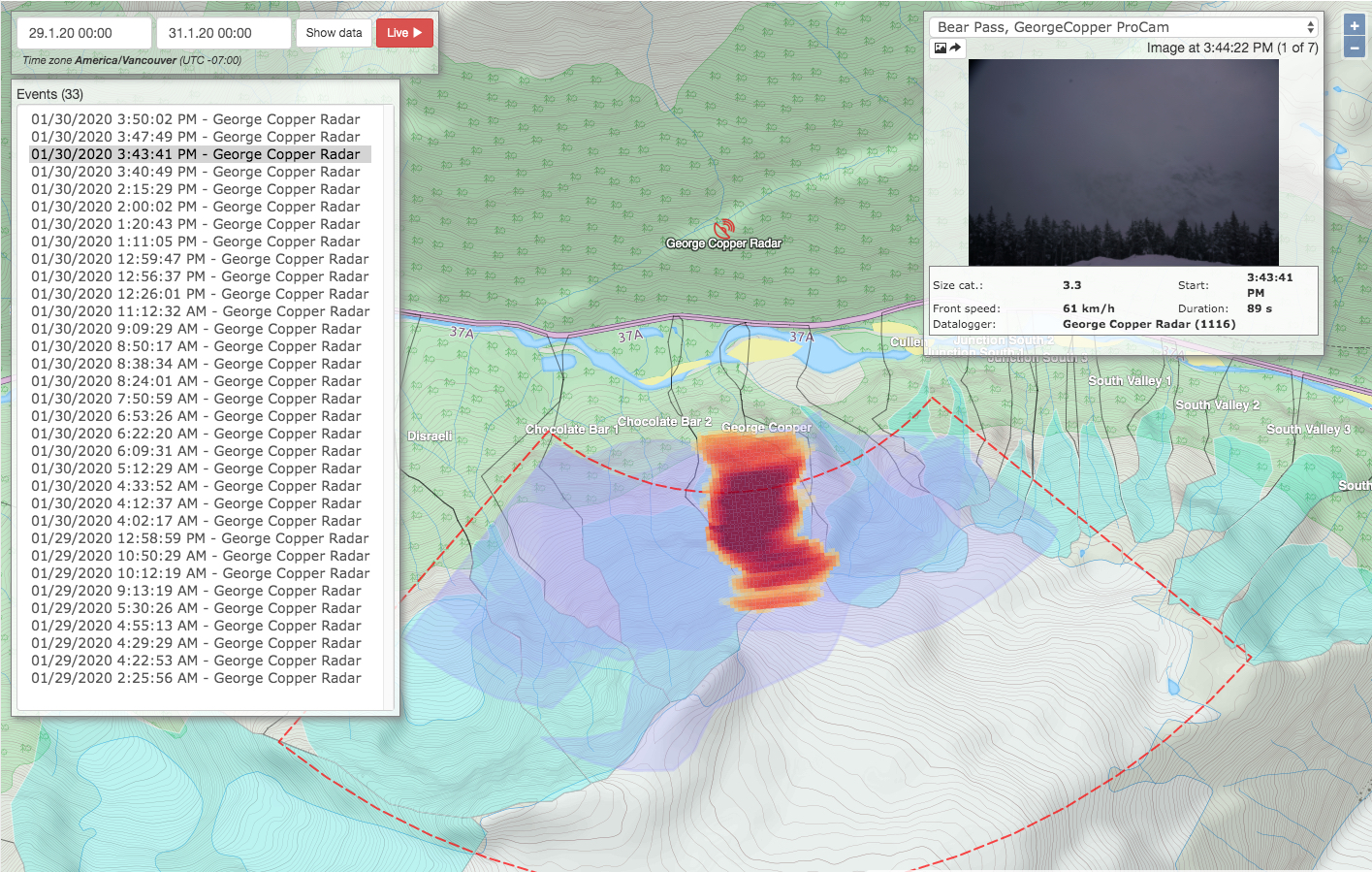The height and width of the screenshot is (872, 1372).
Task: Open the Bear Pass camera image thumbnail
Action: coord(1124,162)
